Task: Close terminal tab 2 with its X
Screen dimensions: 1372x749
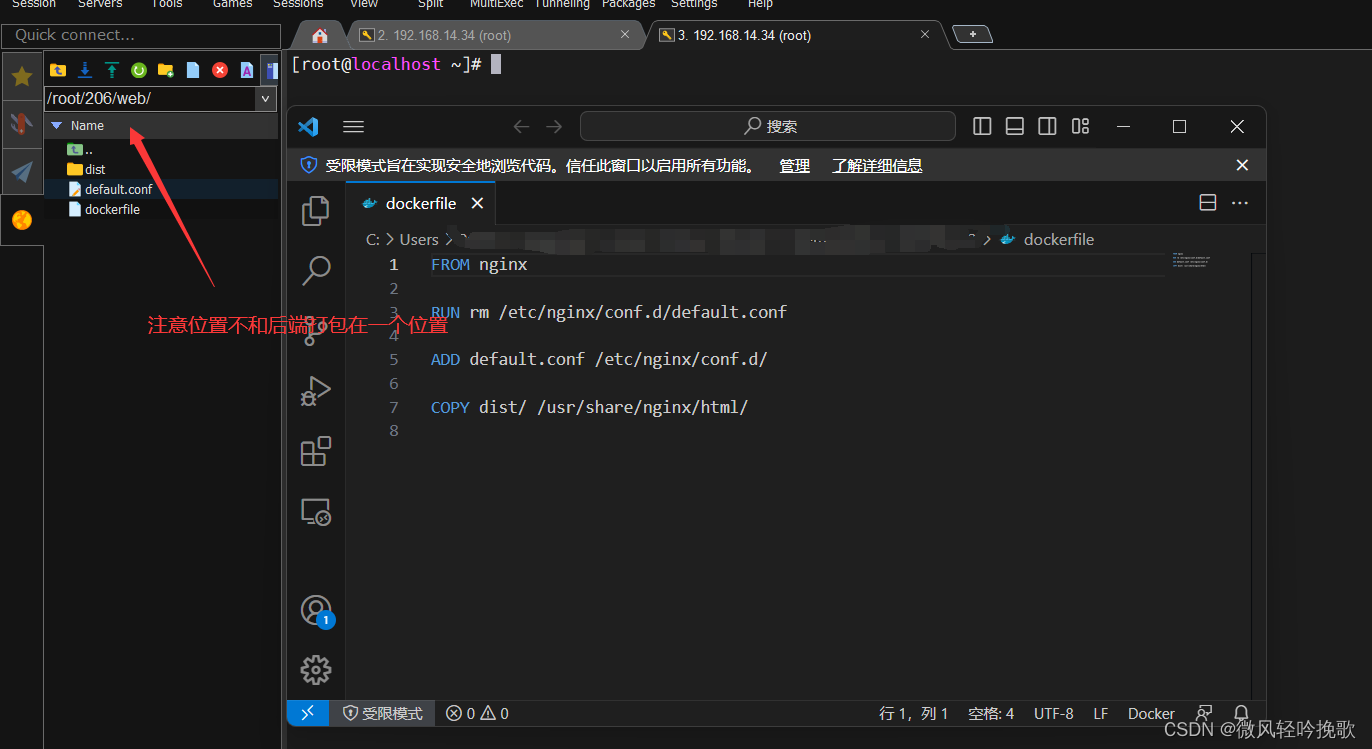Action: (625, 34)
